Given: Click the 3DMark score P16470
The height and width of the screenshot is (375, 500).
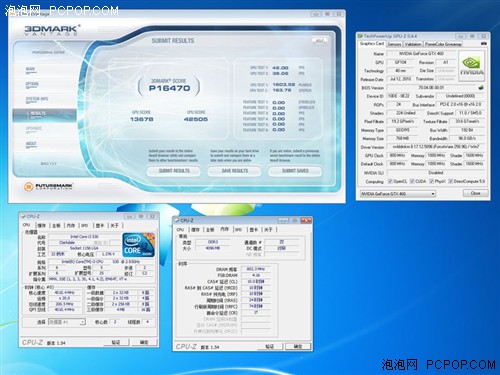Looking at the screenshot, I should click(169, 88).
